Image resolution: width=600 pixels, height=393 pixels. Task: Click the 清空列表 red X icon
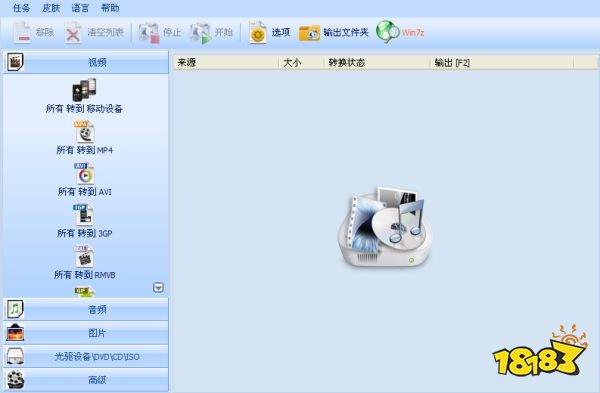pyautogui.click(x=73, y=33)
